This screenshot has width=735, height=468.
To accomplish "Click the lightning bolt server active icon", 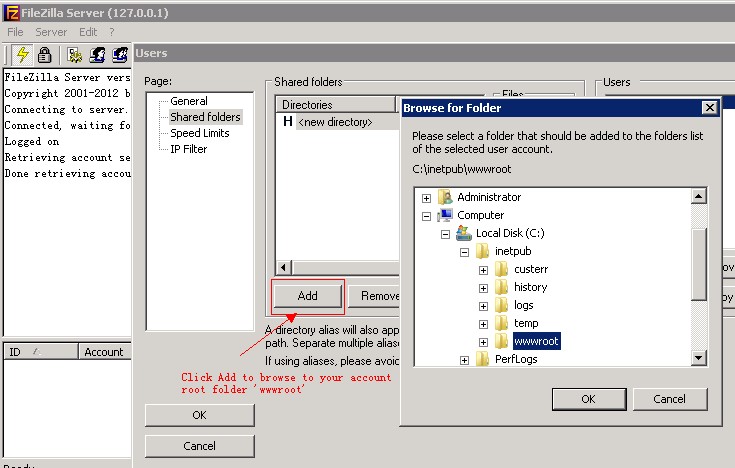I will 24,55.
